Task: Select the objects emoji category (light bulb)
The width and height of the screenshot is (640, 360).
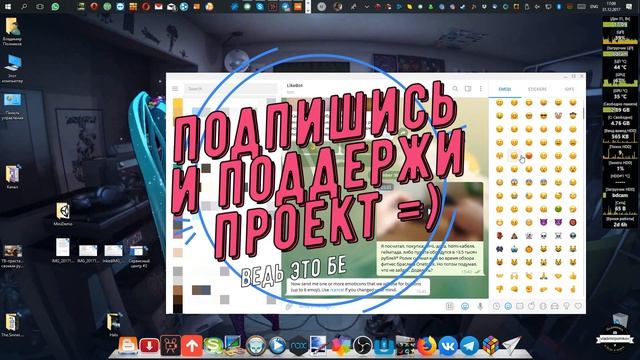Action: [567, 306]
